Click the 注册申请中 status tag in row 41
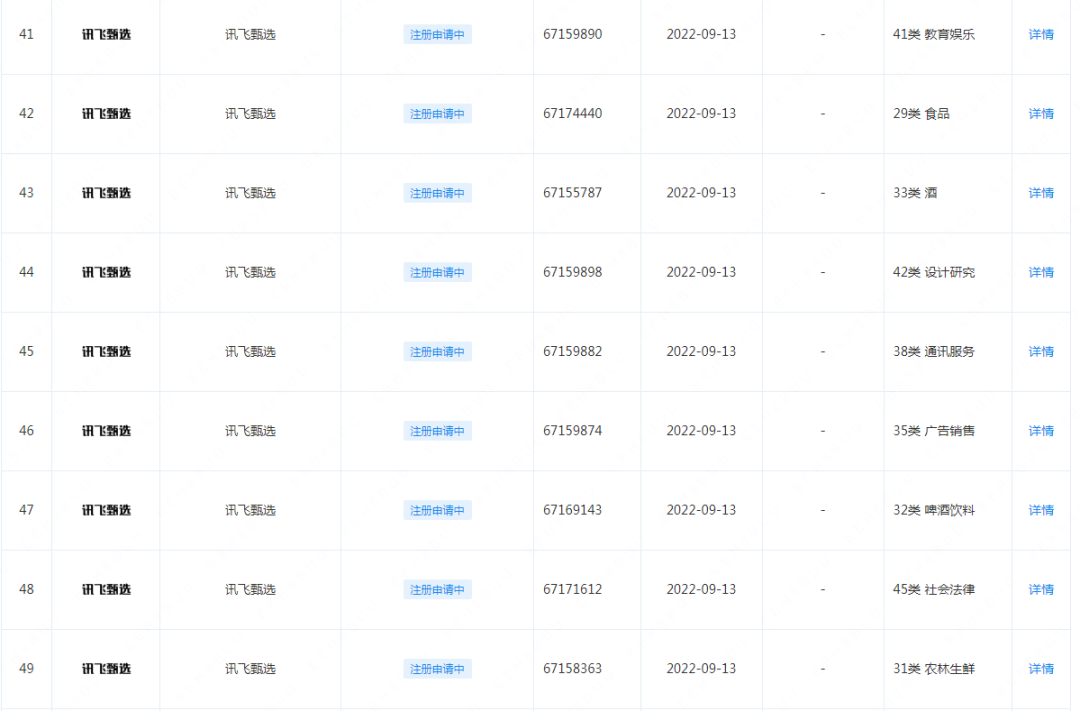 click(x=437, y=34)
